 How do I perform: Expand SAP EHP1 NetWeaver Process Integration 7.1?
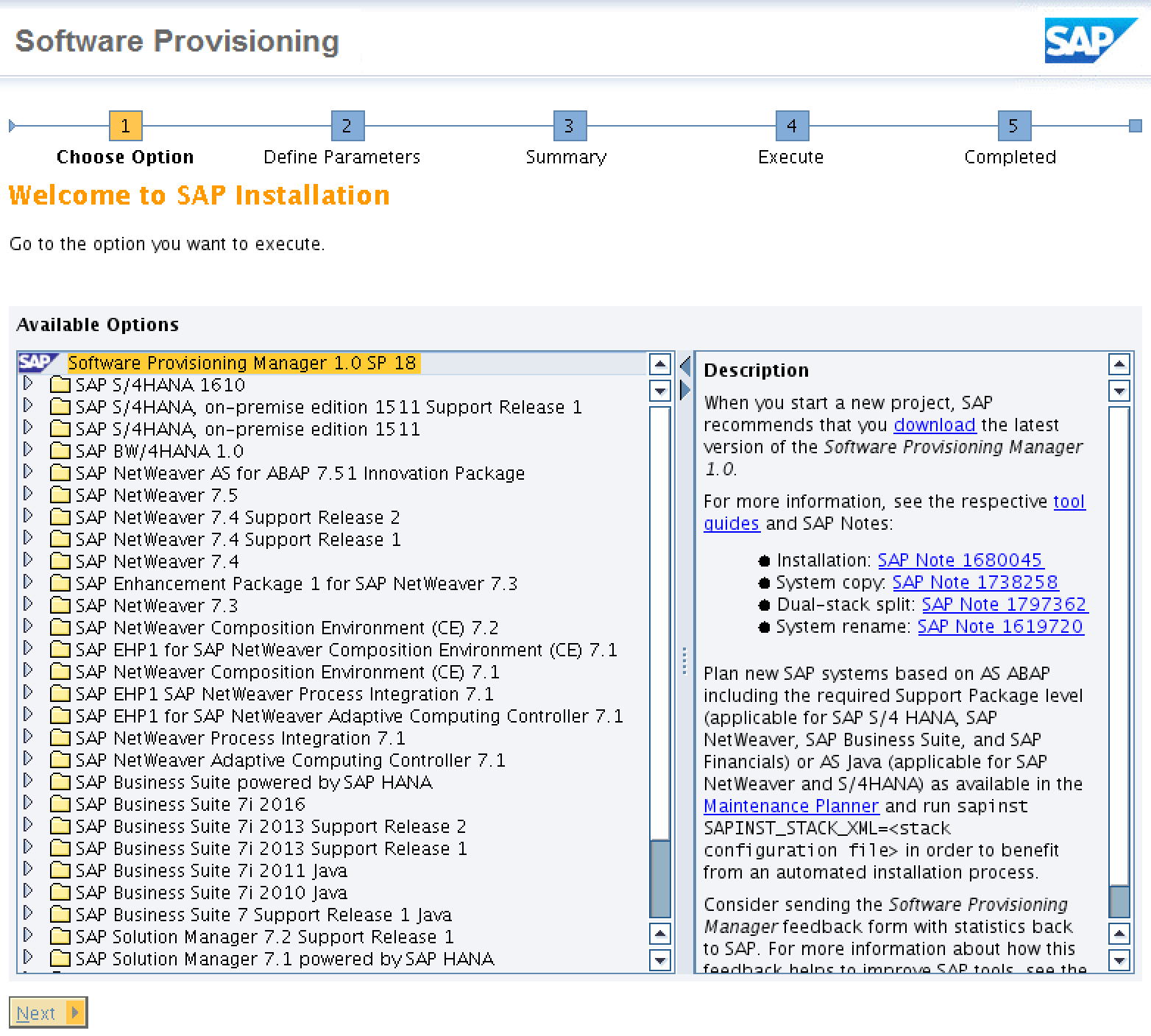tap(29, 692)
